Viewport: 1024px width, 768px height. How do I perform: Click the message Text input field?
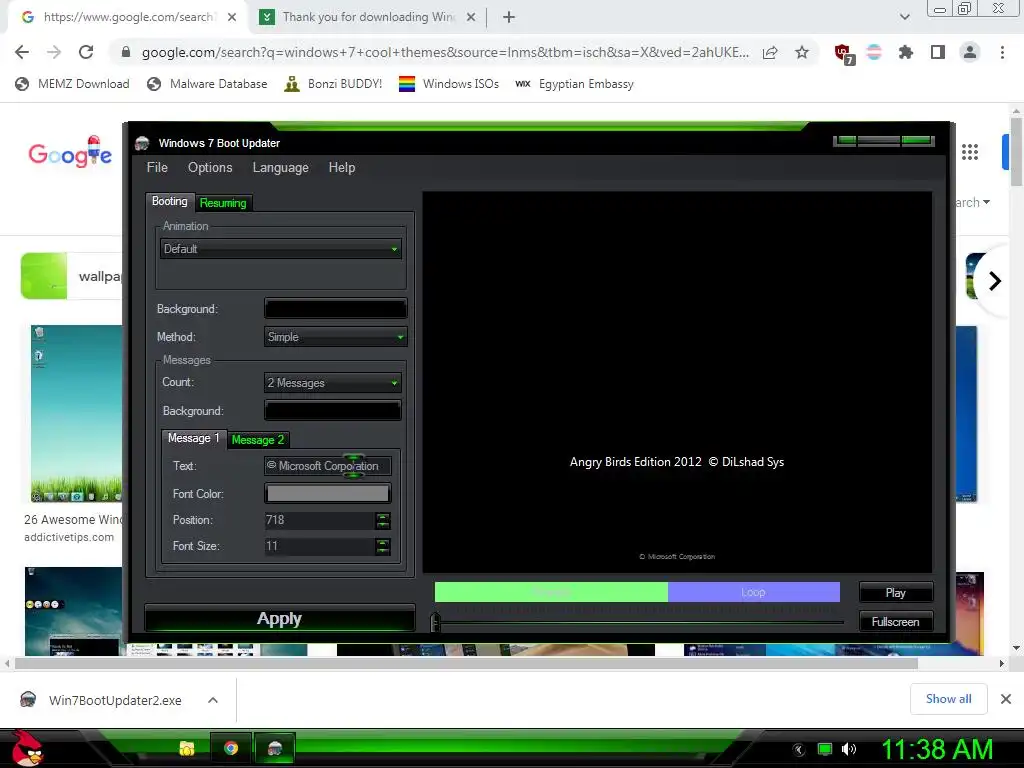tap(328, 466)
